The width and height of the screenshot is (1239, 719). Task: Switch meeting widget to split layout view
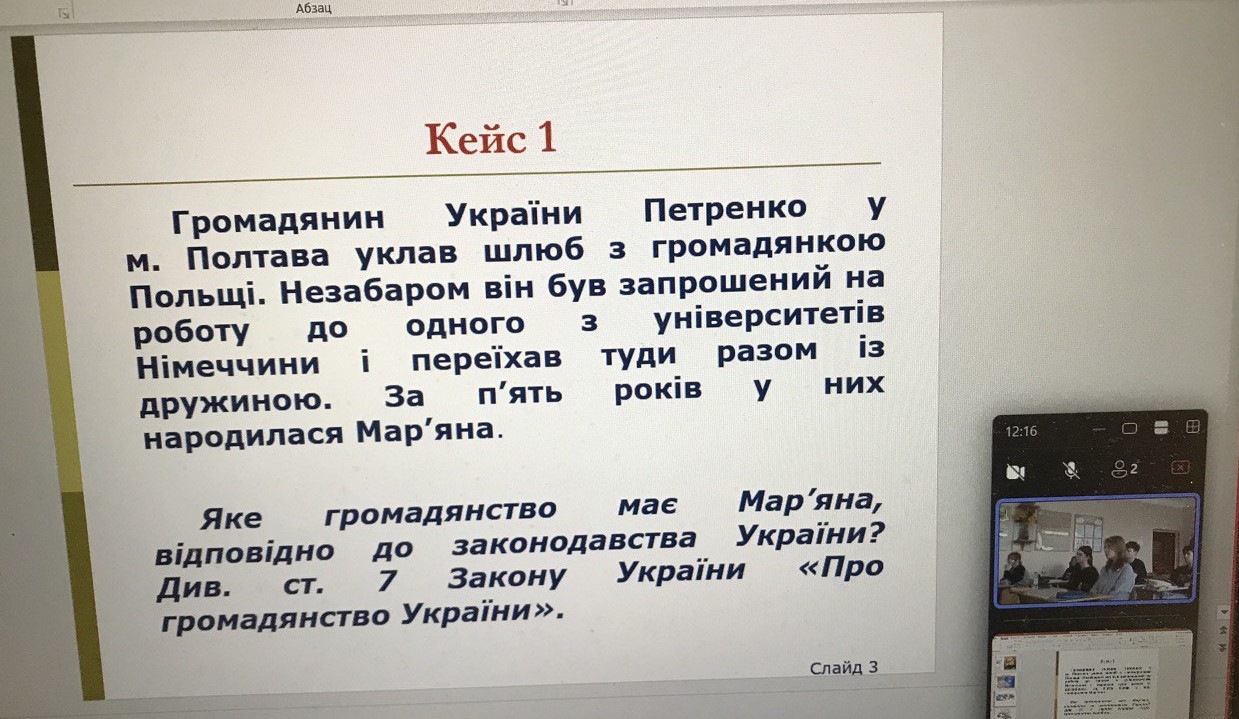tap(1162, 427)
